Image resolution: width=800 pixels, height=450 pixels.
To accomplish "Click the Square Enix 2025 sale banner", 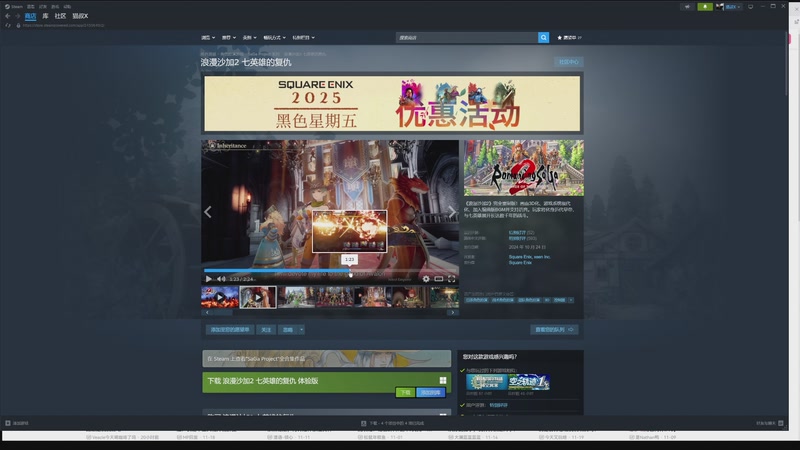I will point(392,104).
